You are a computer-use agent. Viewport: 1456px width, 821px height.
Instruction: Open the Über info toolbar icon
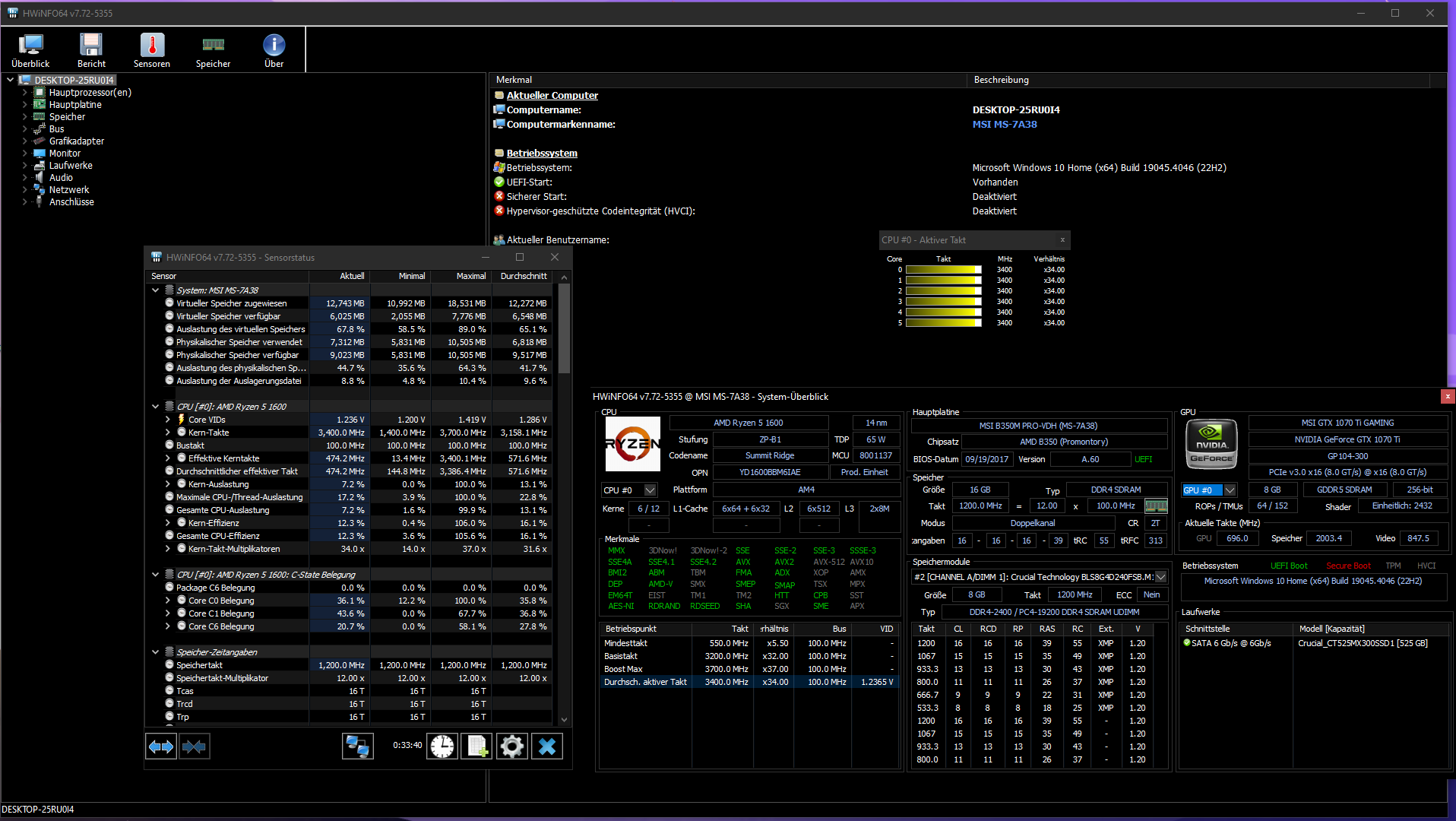pyautogui.click(x=274, y=50)
